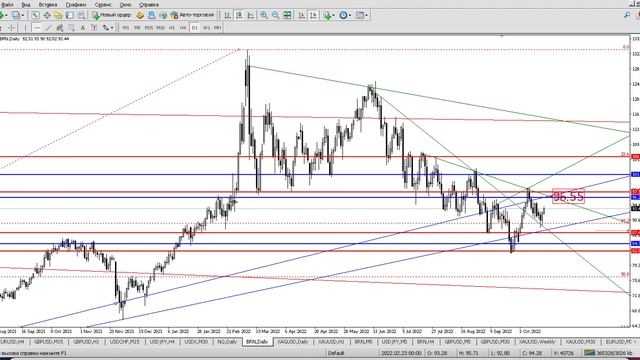Switch to the NQ,Daily chart tab
This screenshot has height=360, width=640.
coord(227,342)
